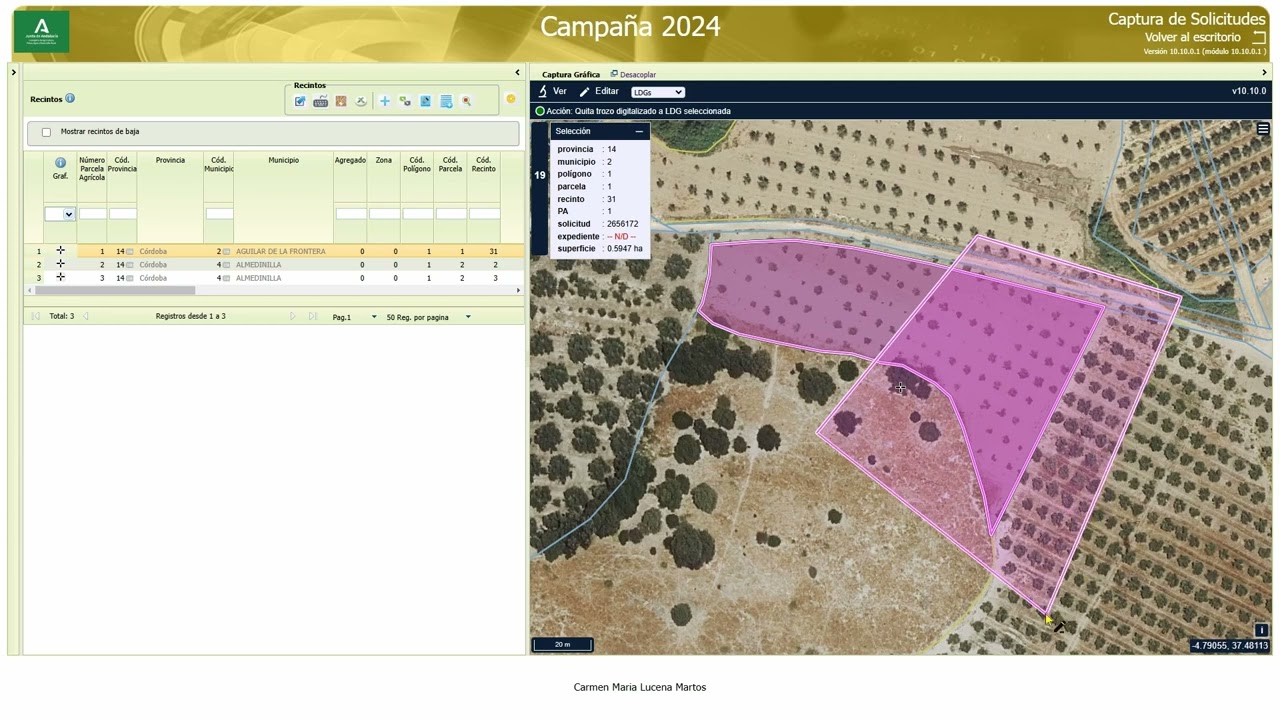Open the Graf. column filter dropdown

point(60,214)
